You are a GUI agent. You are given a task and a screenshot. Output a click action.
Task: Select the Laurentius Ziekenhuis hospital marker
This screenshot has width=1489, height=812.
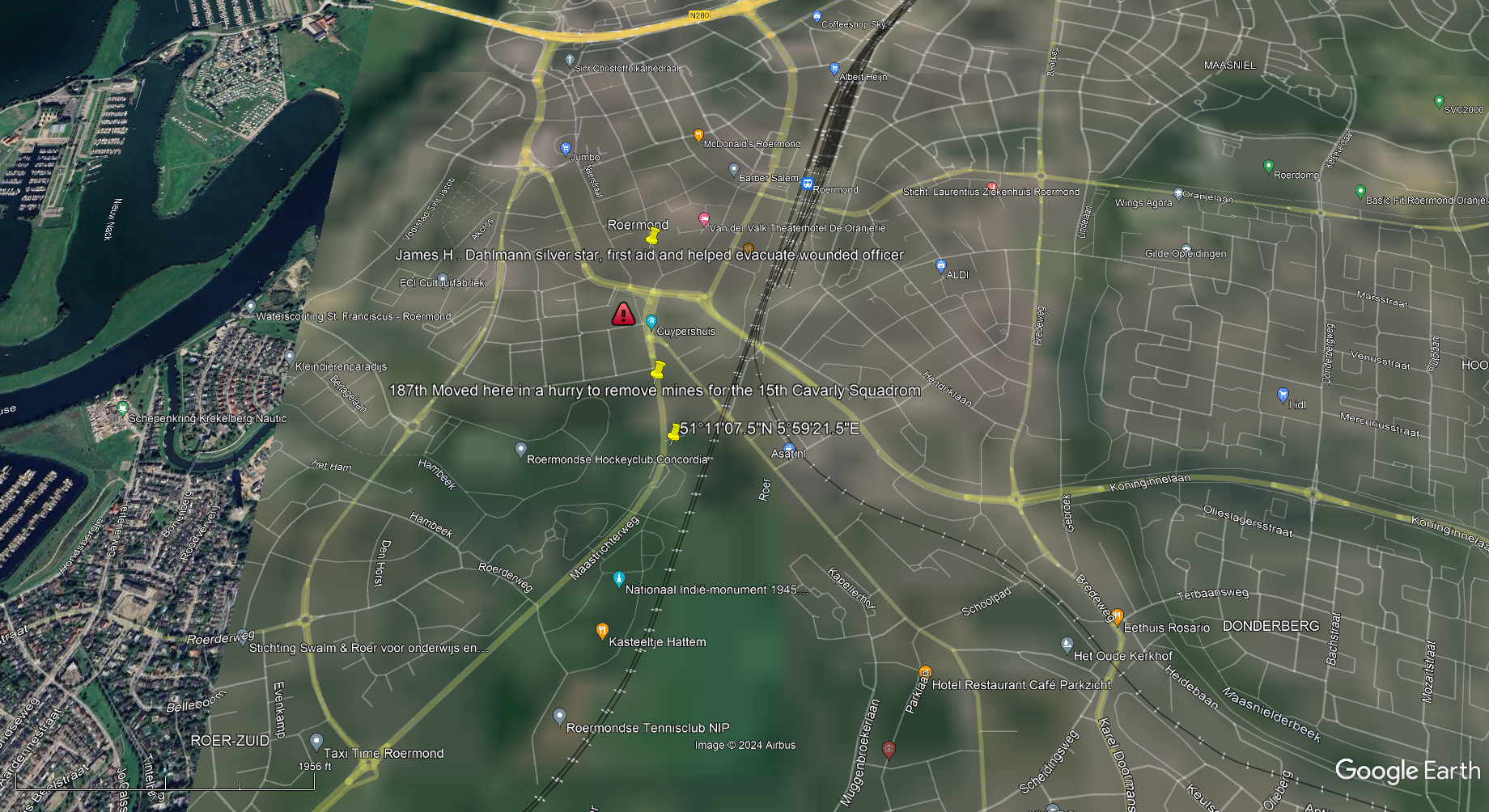pyautogui.click(x=992, y=186)
